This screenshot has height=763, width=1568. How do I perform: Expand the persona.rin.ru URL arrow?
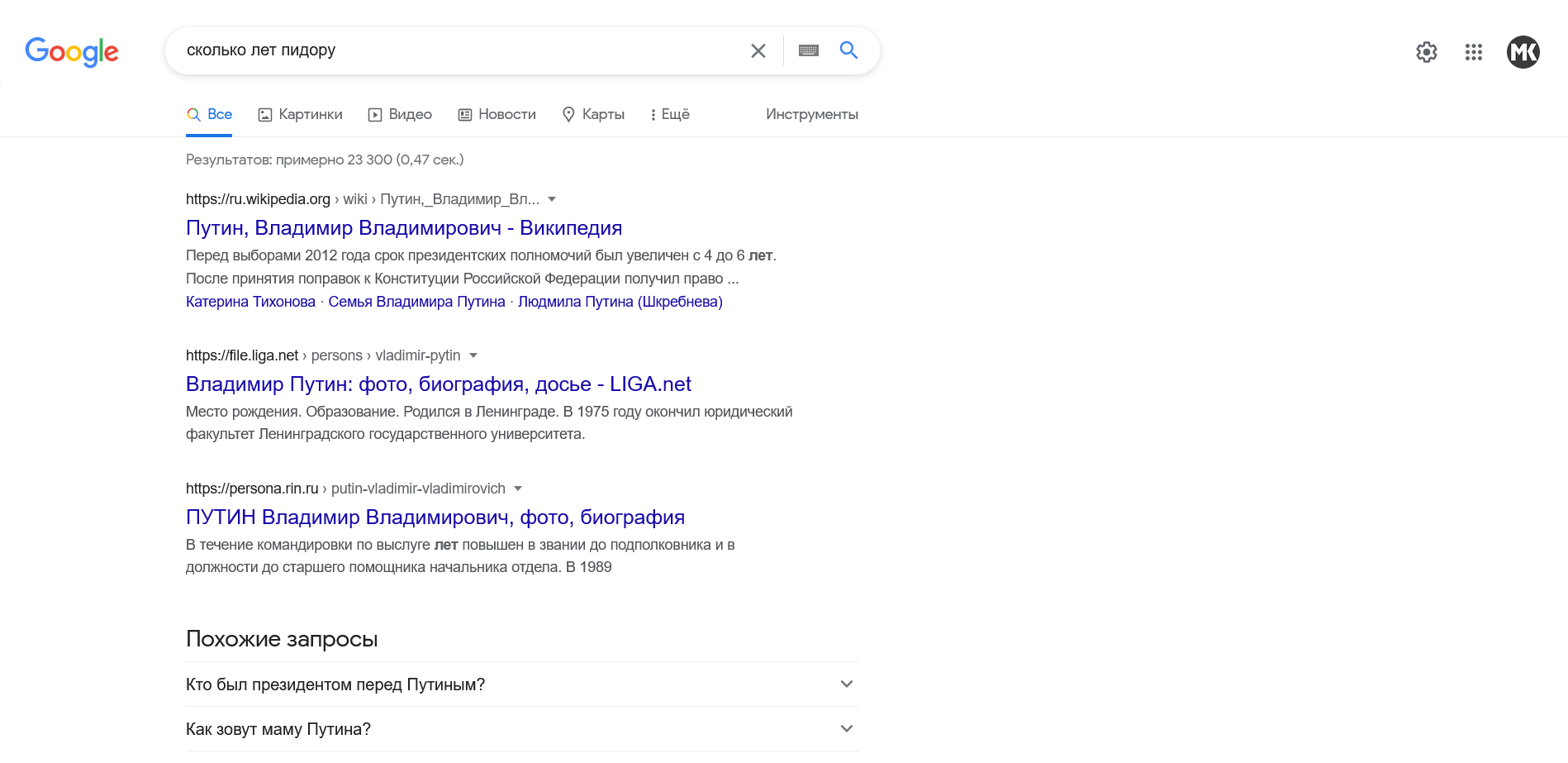[518, 489]
